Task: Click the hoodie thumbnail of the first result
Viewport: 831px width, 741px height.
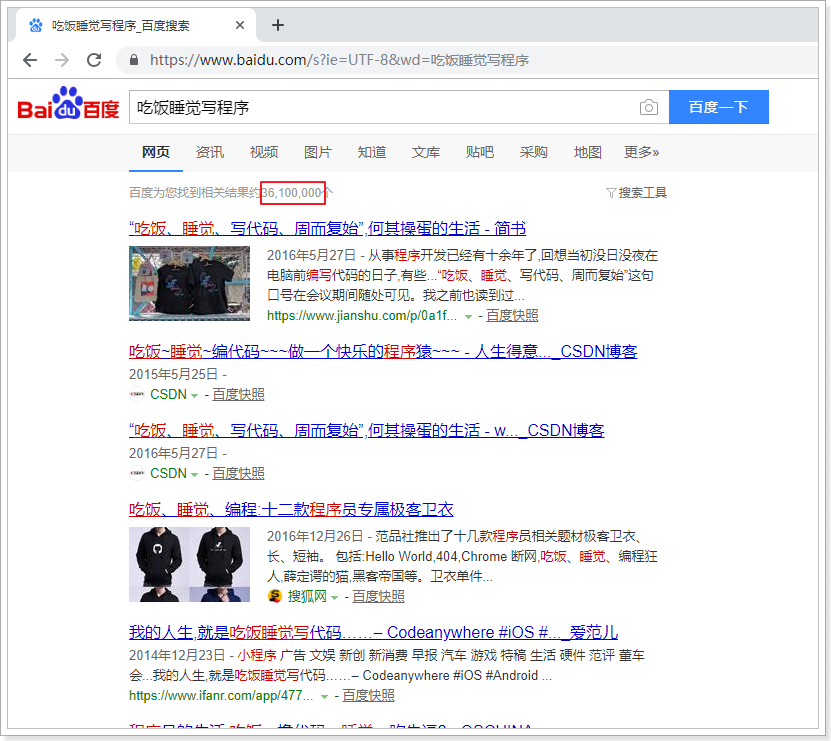Action: [188, 284]
